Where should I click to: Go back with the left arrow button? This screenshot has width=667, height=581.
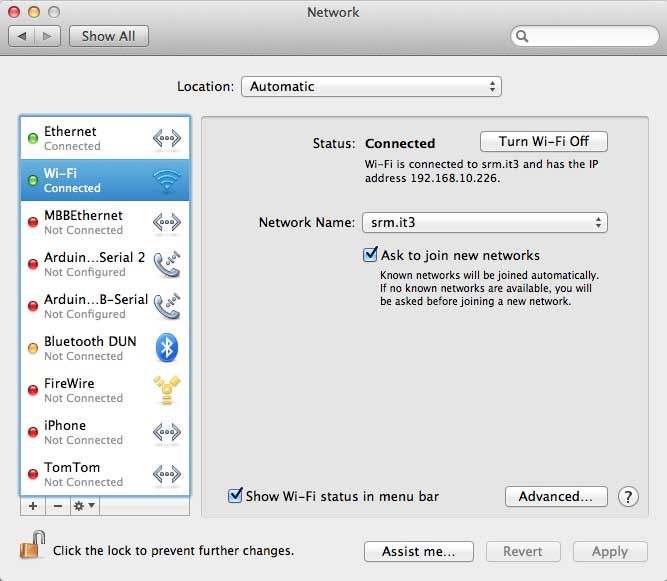pos(22,36)
